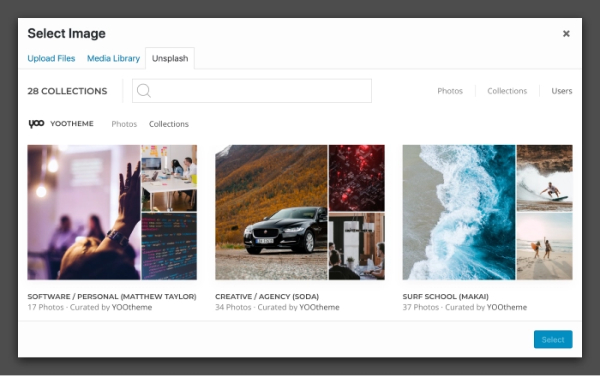
Task: Focus the Unsplash search field
Action: pos(252,91)
